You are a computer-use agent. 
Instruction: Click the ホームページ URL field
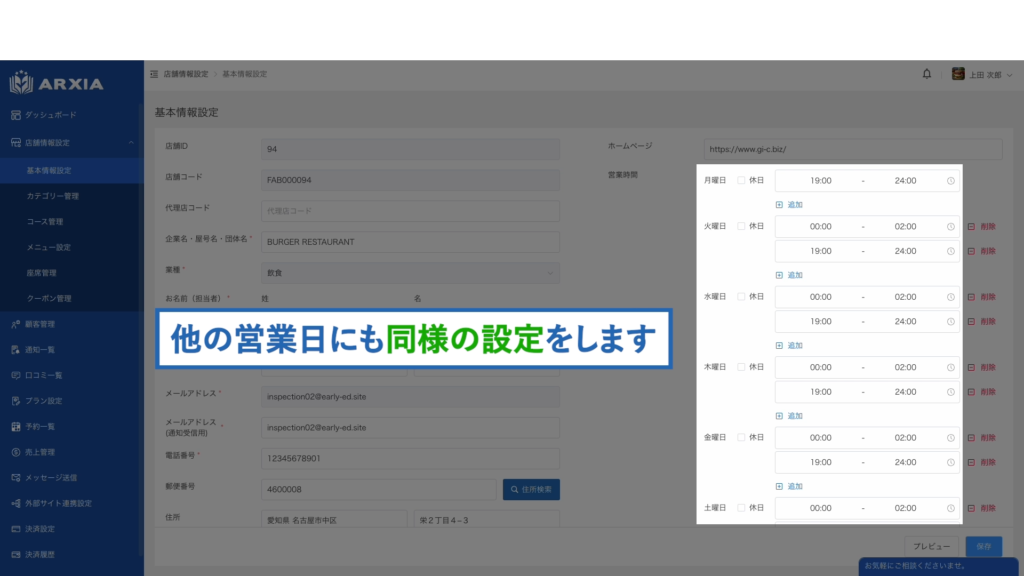tap(853, 149)
